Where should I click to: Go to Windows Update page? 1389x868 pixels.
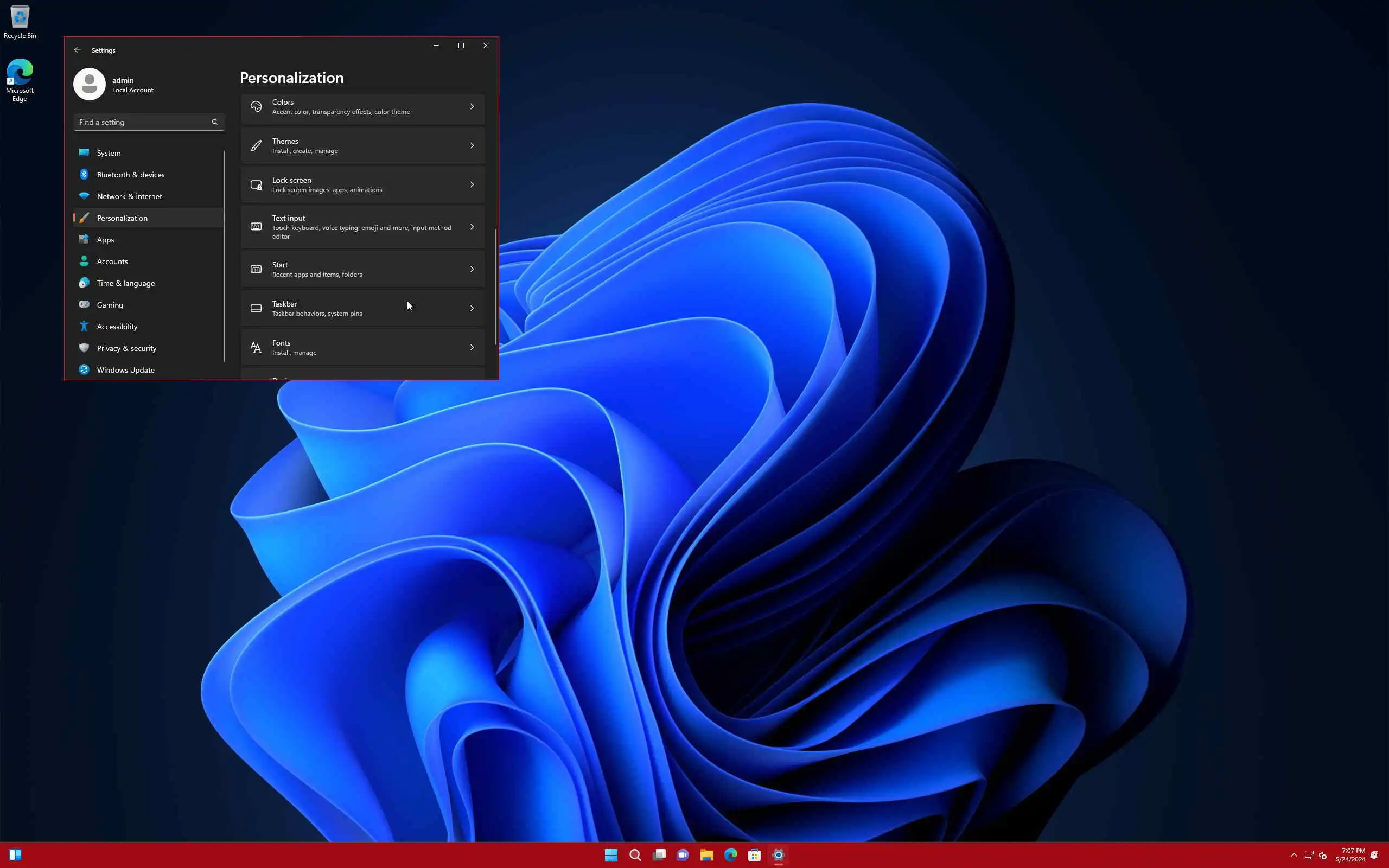tap(125, 369)
